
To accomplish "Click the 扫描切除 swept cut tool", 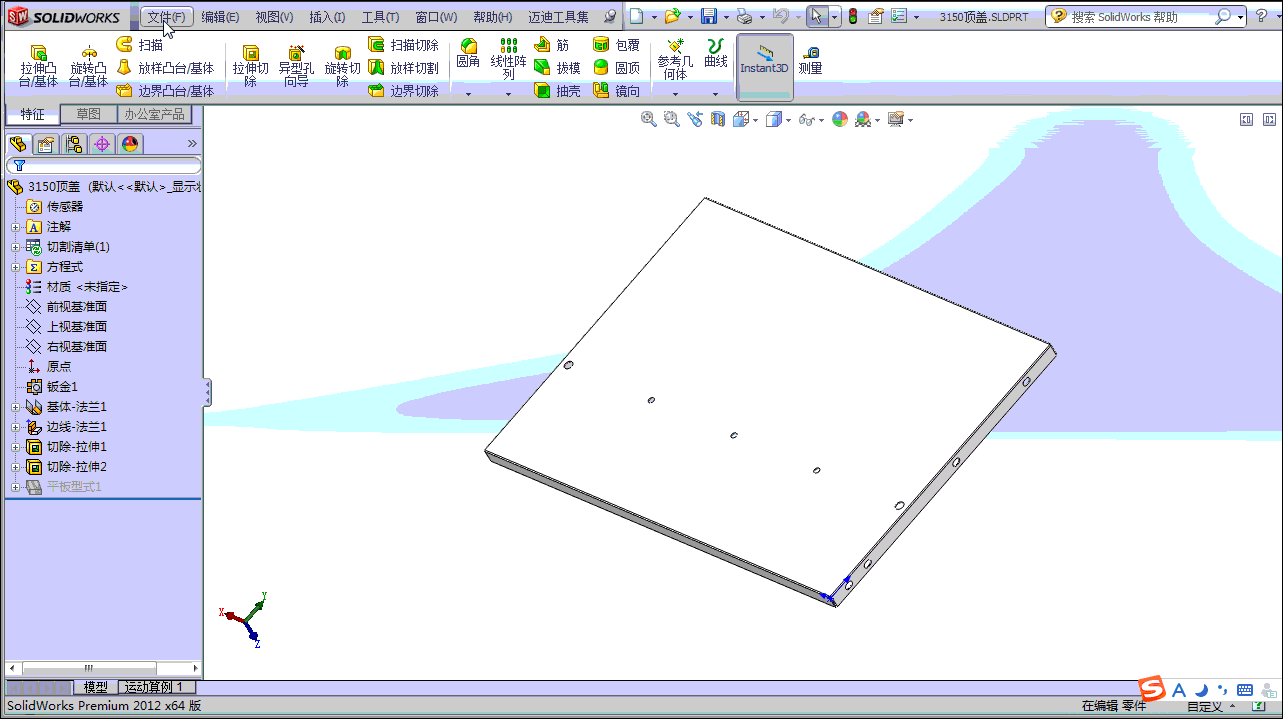I will click(x=404, y=45).
